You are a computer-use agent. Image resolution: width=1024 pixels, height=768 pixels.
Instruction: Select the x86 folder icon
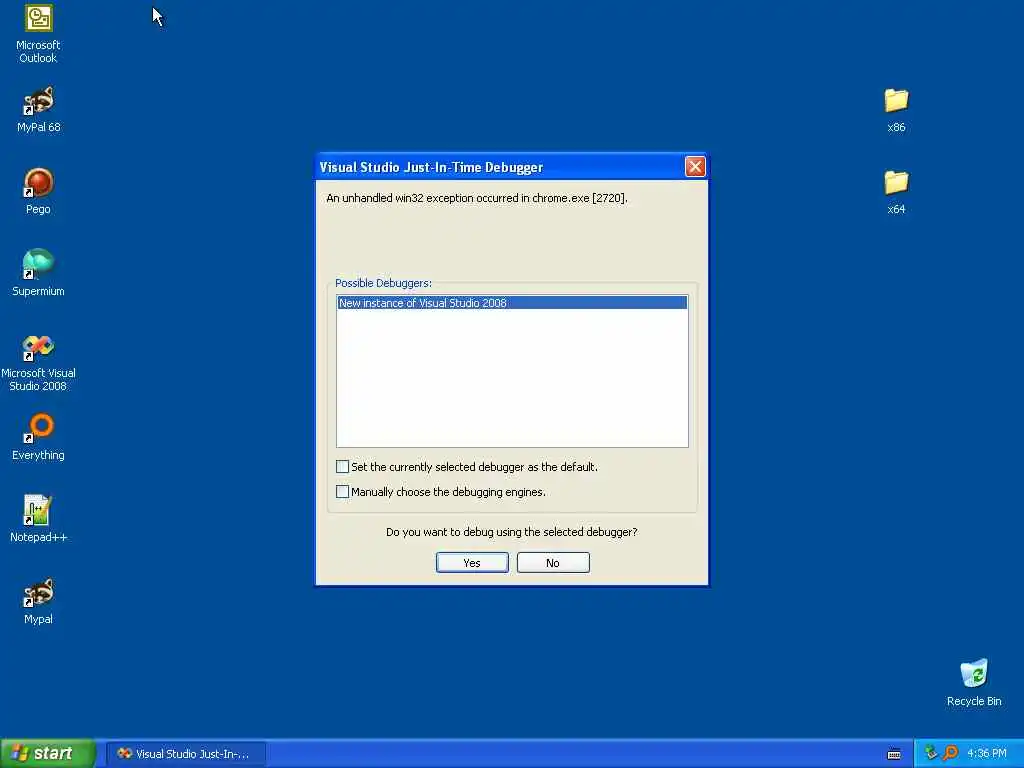point(896,110)
